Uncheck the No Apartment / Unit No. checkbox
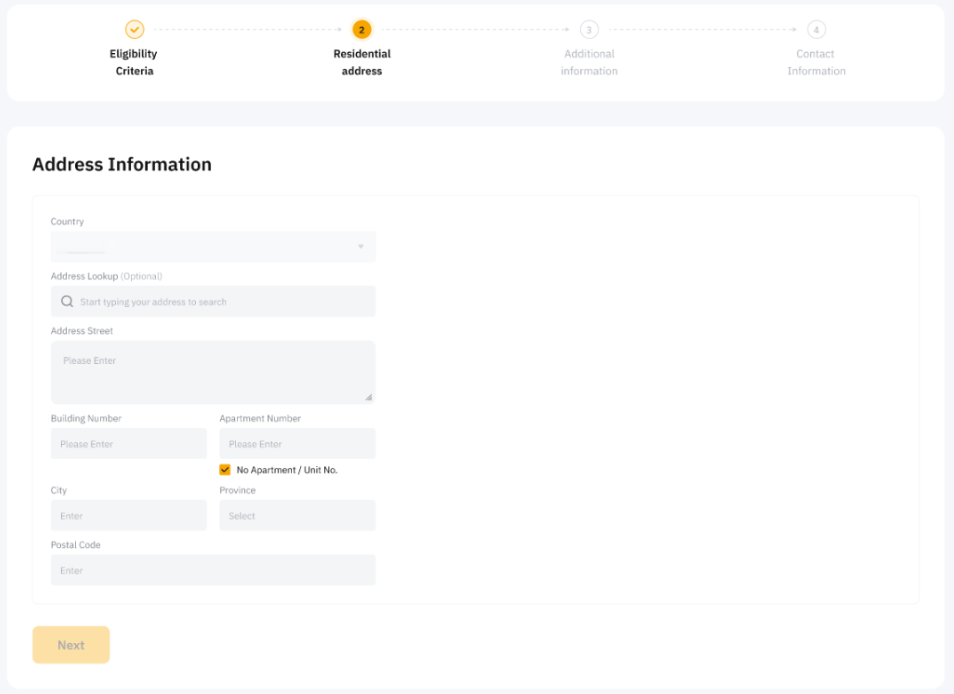The width and height of the screenshot is (954, 694). click(225, 469)
